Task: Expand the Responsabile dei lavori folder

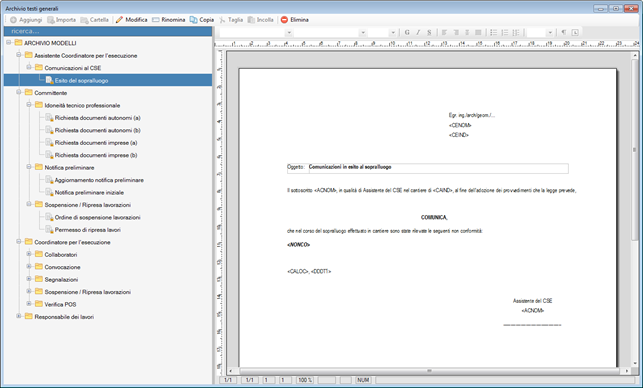Action: [18, 316]
